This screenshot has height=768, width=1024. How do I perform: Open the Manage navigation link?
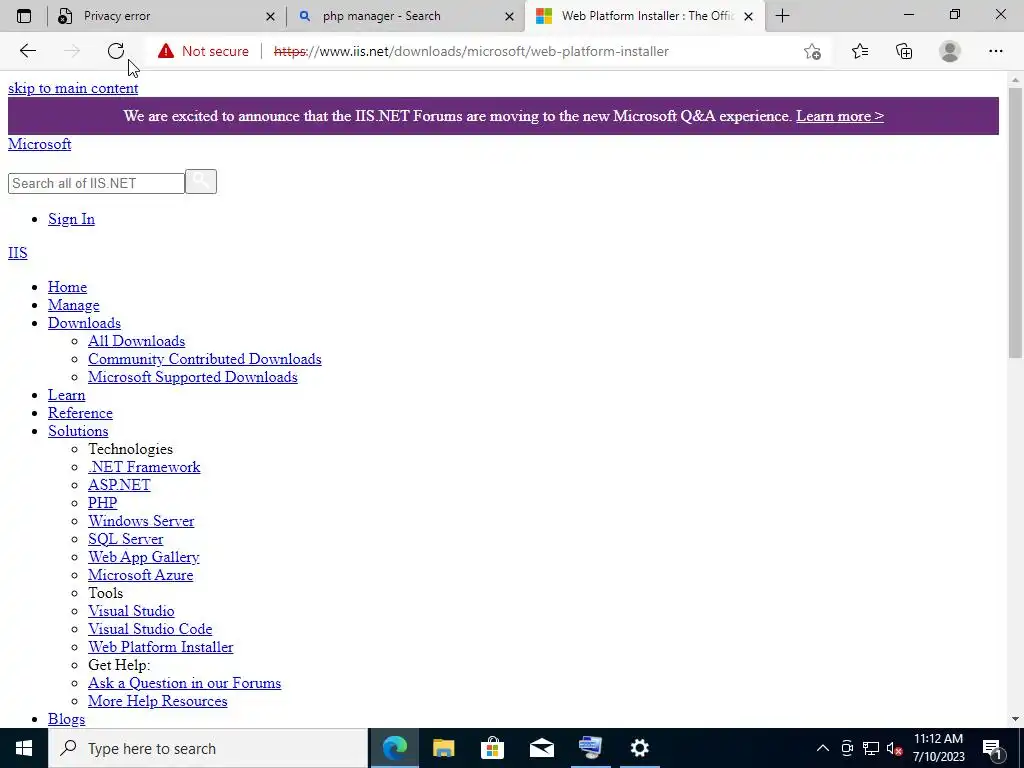(x=74, y=305)
